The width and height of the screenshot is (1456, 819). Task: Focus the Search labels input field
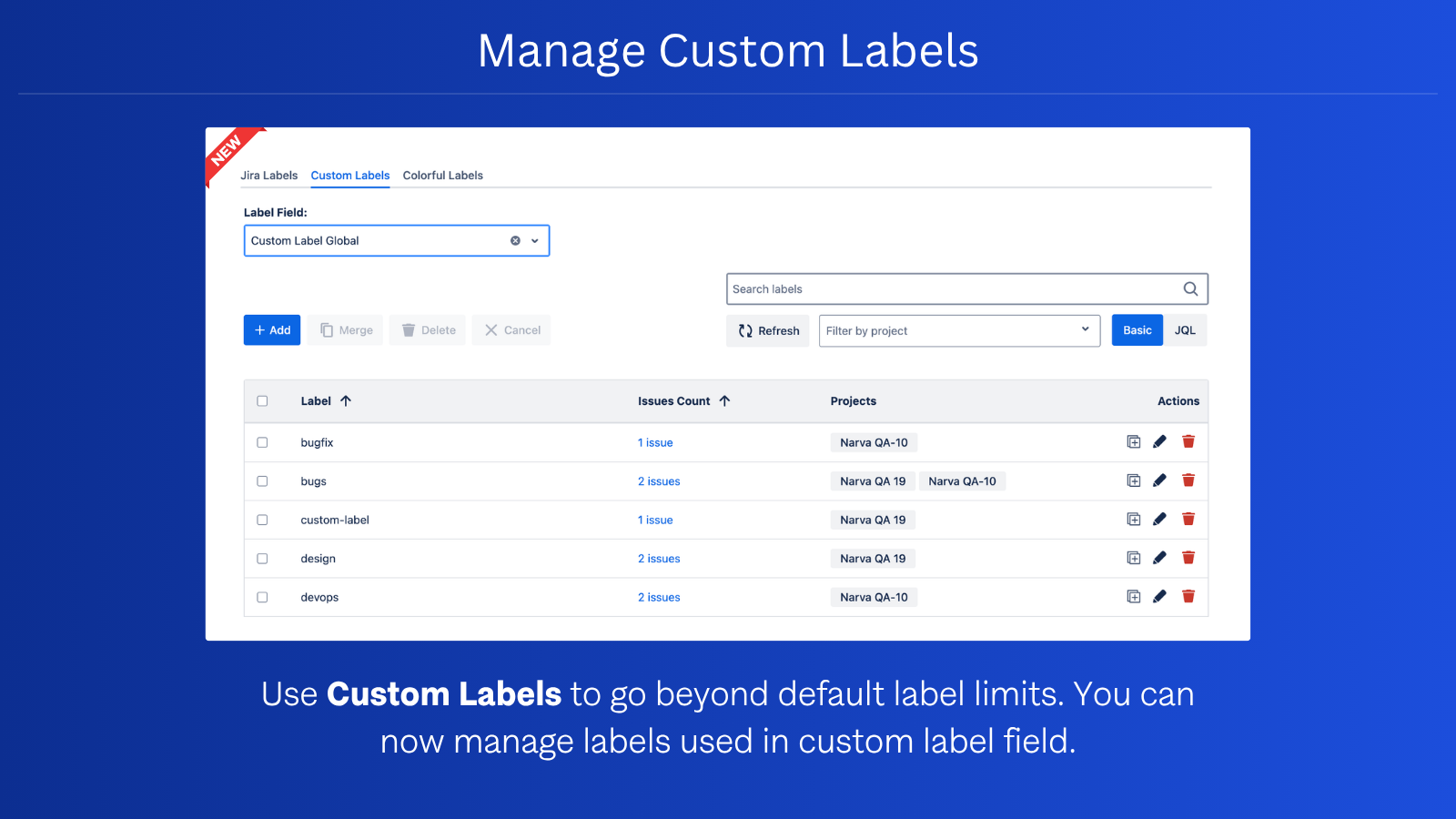(967, 288)
